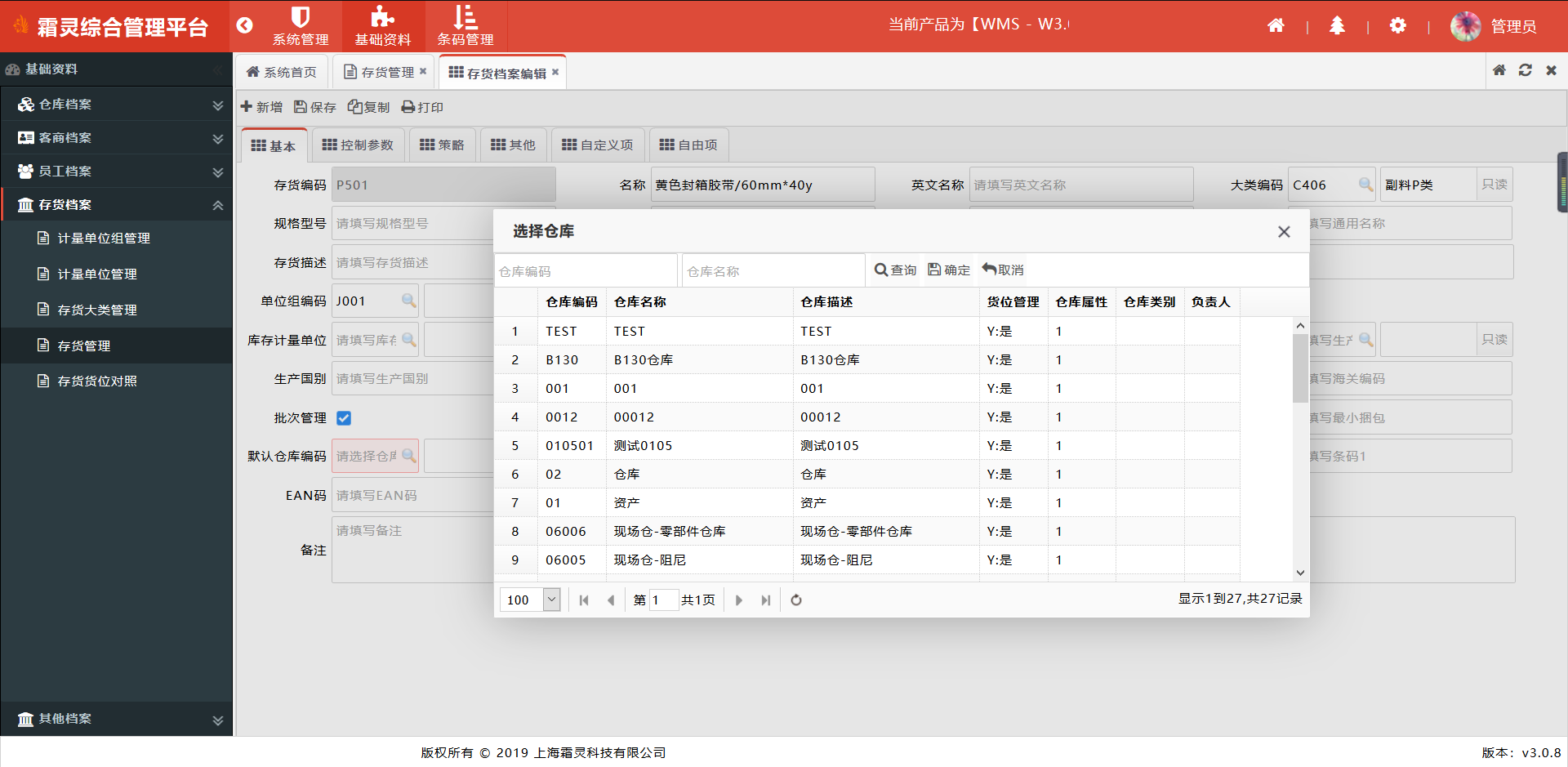The width and height of the screenshot is (1568, 767).
Task: Click the 查询 button in warehouse dialog
Action: coord(895,270)
